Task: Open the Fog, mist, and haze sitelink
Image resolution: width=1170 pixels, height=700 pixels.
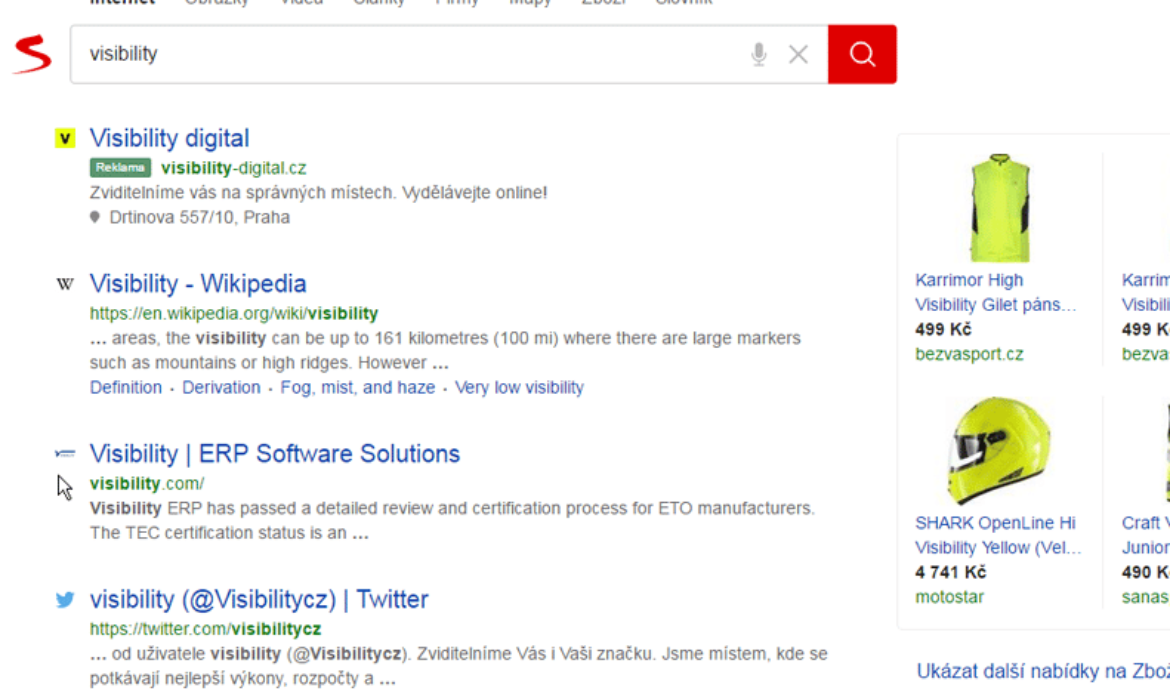Action: 357,387
